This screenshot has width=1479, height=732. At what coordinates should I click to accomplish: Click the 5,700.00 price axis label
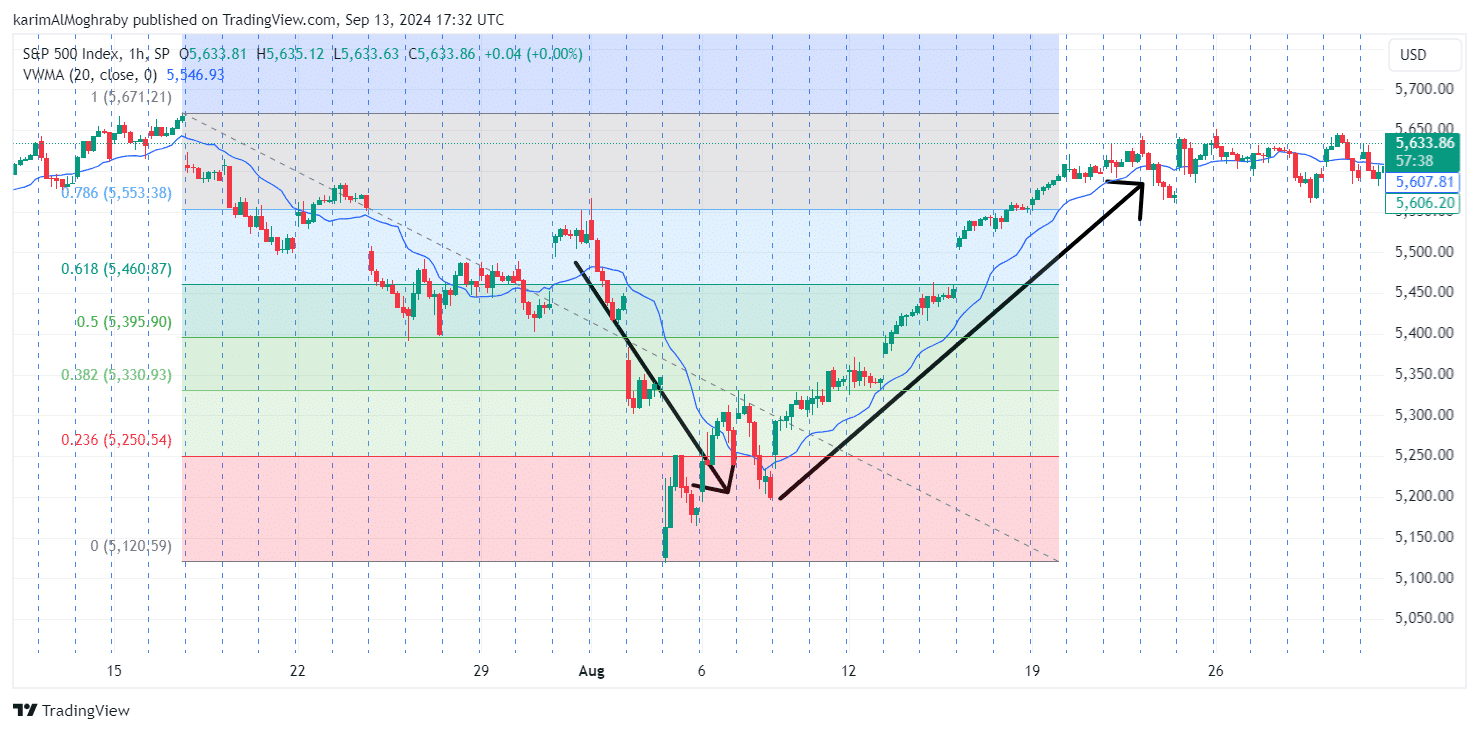pyautogui.click(x=1423, y=89)
